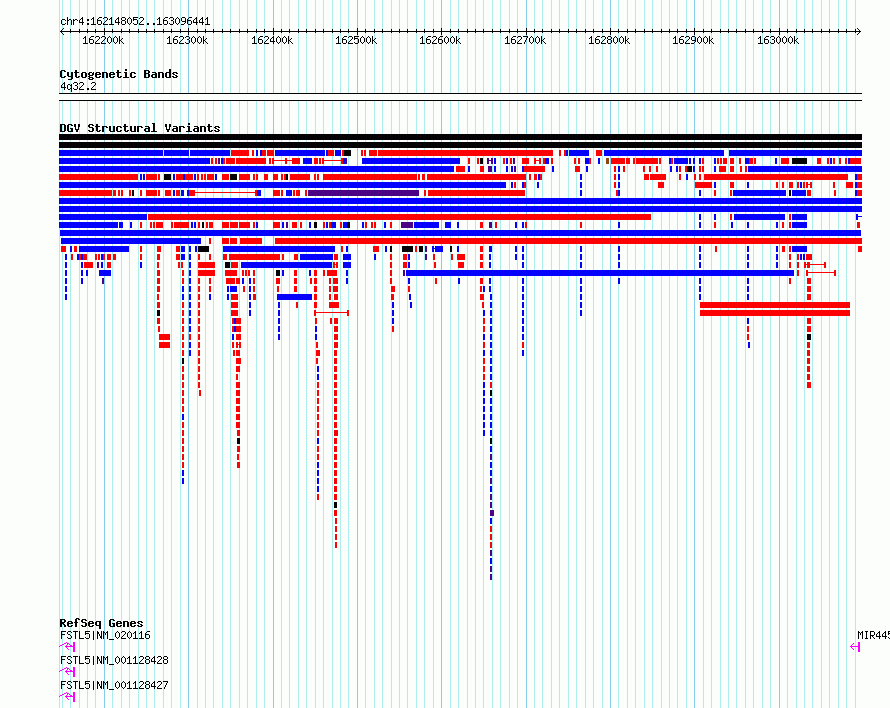Click the purple square in the 162660k vertical stack

[x=492, y=513]
